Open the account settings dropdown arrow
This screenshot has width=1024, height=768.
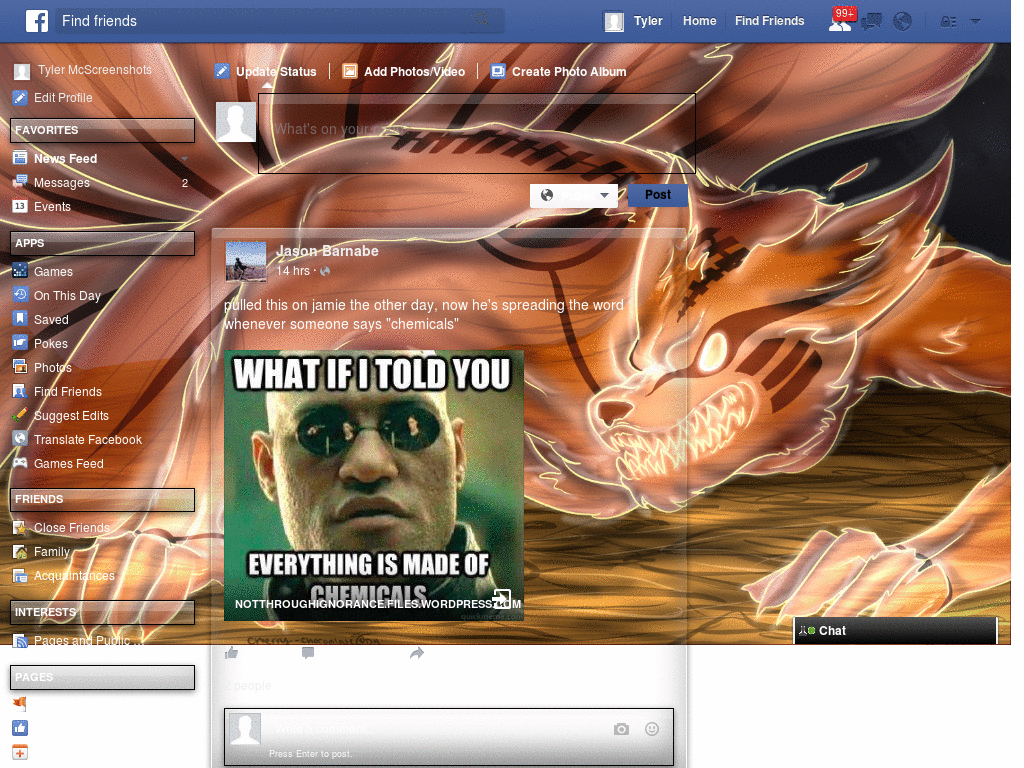click(975, 20)
